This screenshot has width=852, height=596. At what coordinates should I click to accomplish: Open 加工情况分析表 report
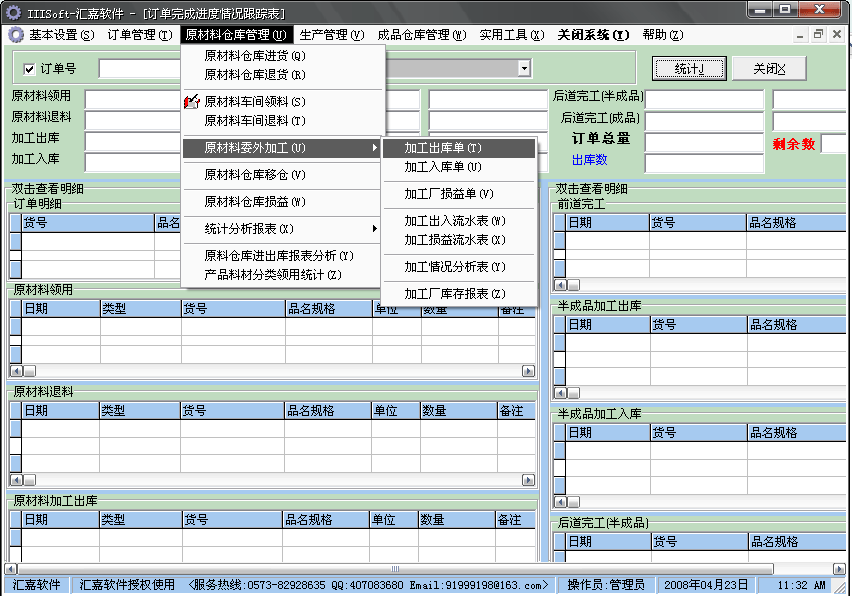(x=459, y=267)
